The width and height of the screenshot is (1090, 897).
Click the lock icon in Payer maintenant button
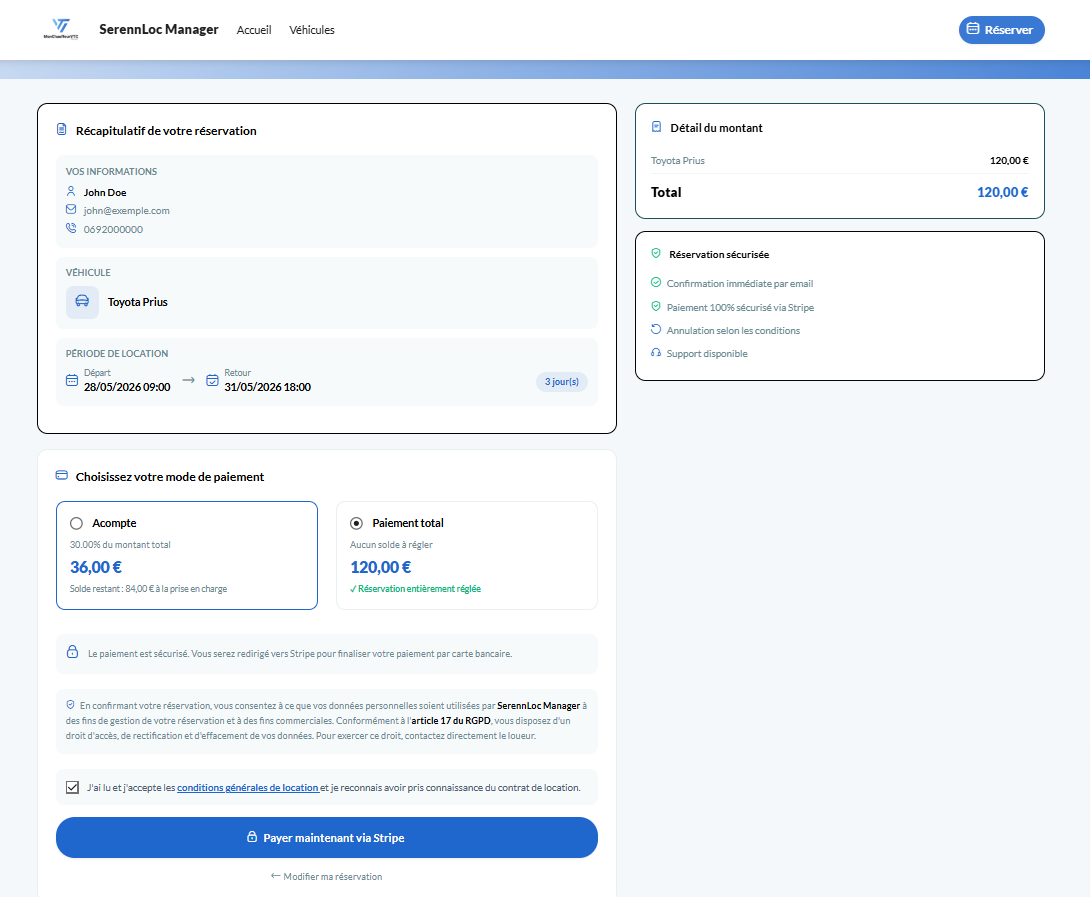pyautogui.click(x=252, y=837)
